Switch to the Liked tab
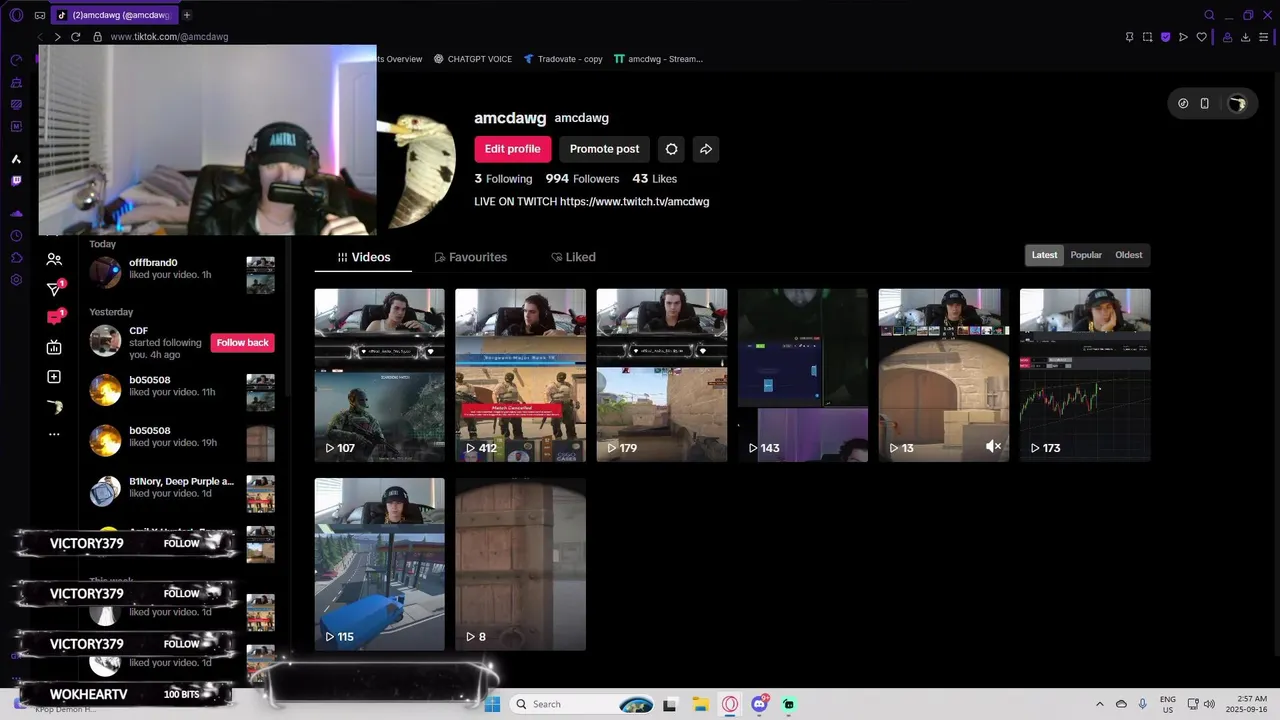This screenshot has height=720, width=1280. click(573, 257)
